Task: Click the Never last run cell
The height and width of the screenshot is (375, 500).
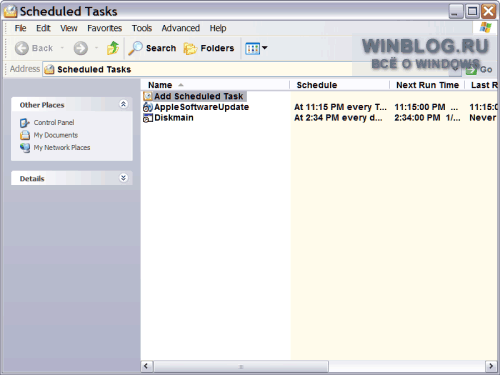Action: 483,118
